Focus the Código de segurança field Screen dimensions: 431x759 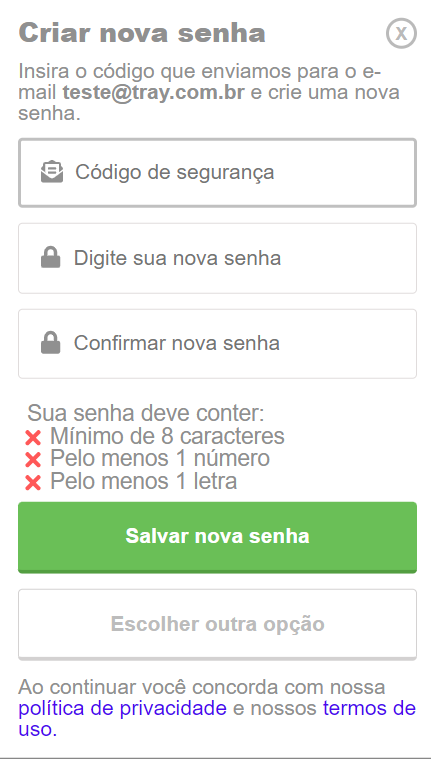217,173
